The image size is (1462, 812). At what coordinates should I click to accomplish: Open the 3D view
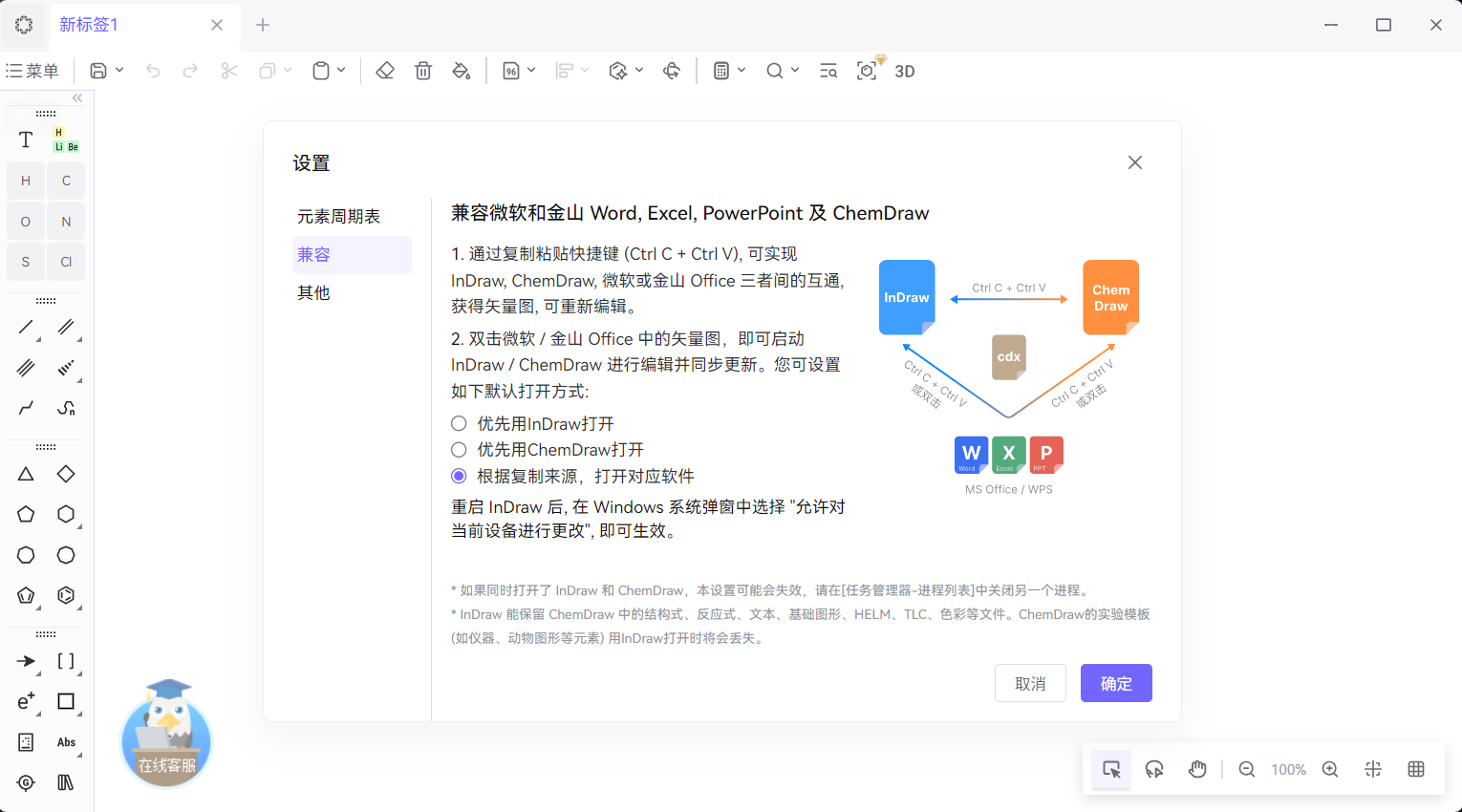[x=905, y=71]
